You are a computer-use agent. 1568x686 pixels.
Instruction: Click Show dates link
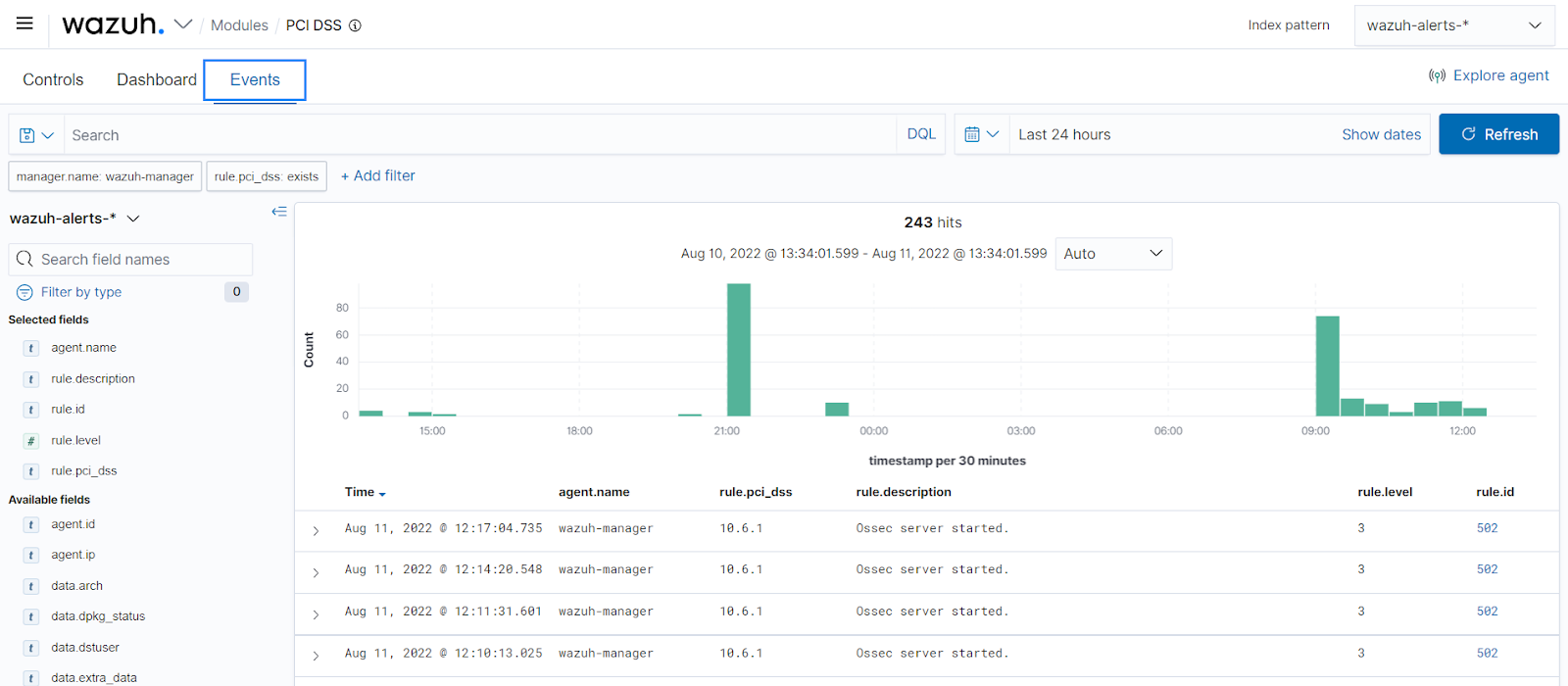point(1381,135)
